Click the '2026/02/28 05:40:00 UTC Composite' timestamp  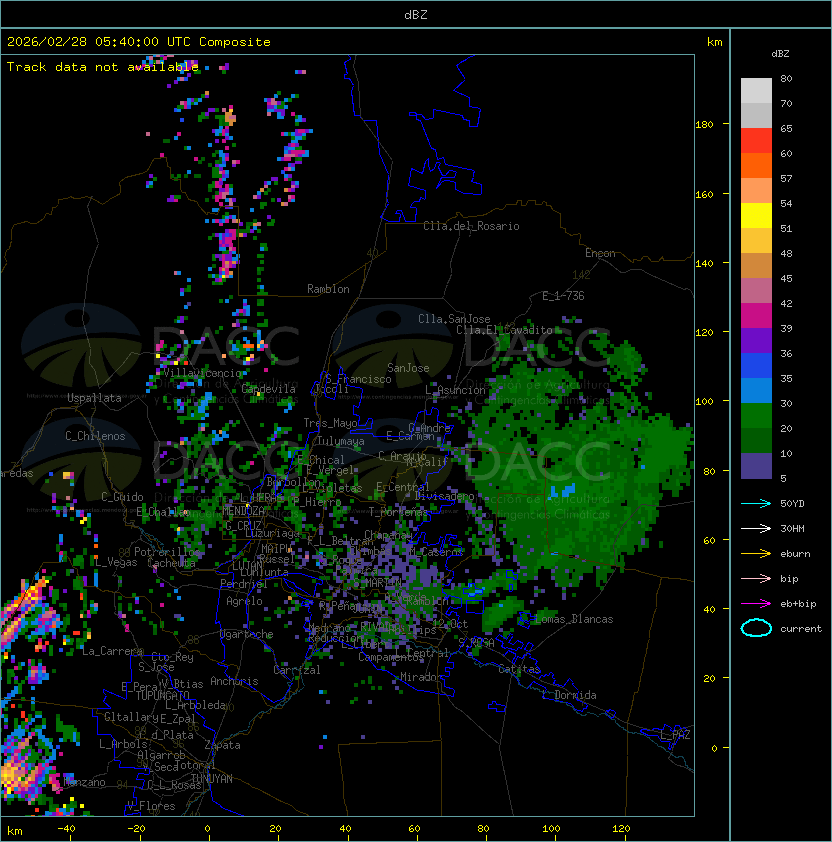click(x=139, y=42)
